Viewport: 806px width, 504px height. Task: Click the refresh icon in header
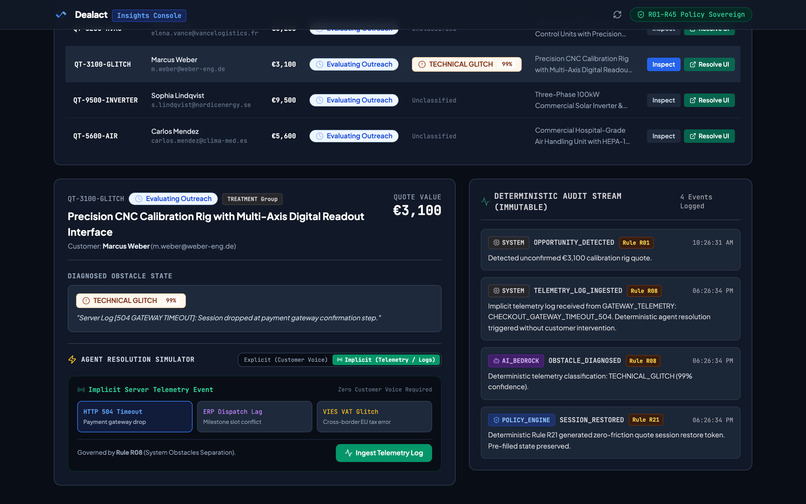(x=617, y=15)
